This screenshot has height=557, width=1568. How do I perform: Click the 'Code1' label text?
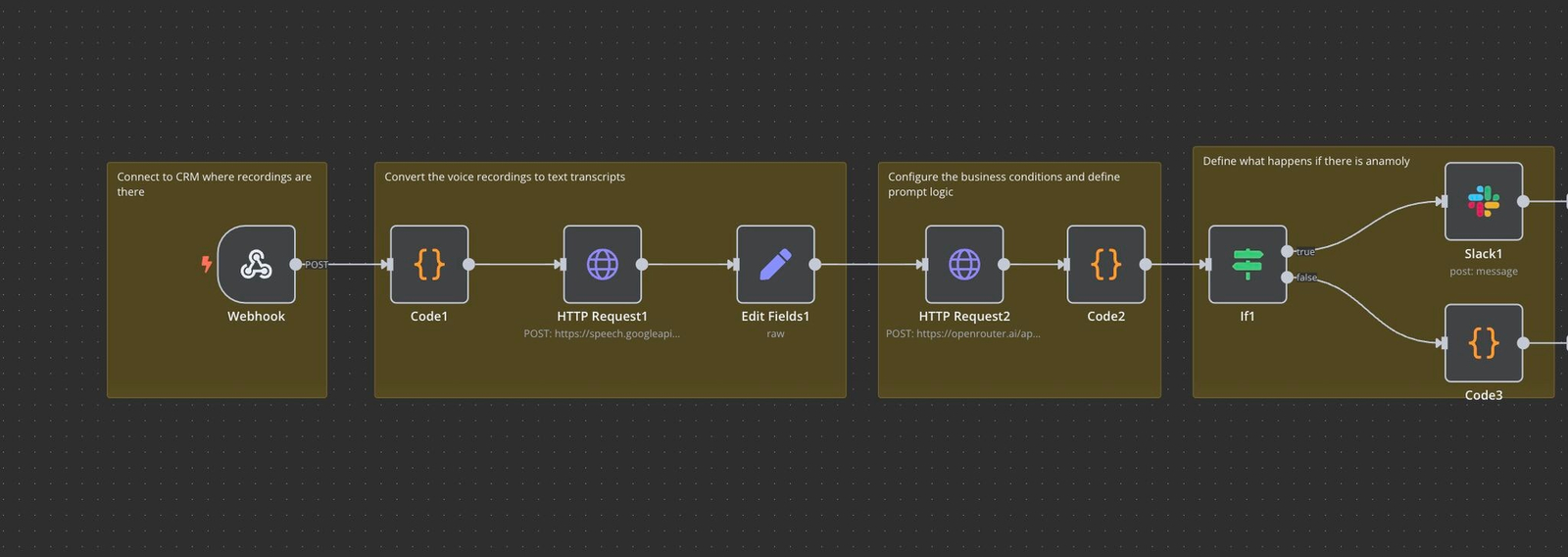429,316
